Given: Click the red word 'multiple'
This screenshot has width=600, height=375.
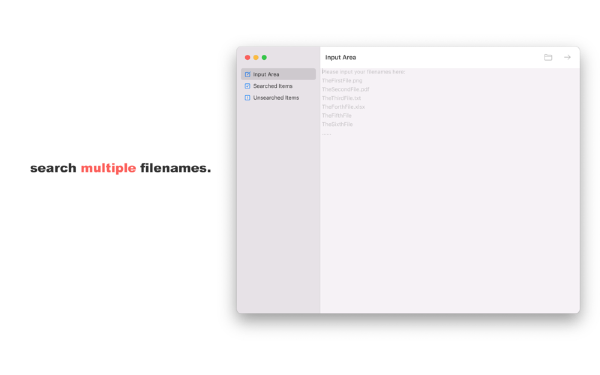Looking at the screenshot, I should click(x=108, y=168).
